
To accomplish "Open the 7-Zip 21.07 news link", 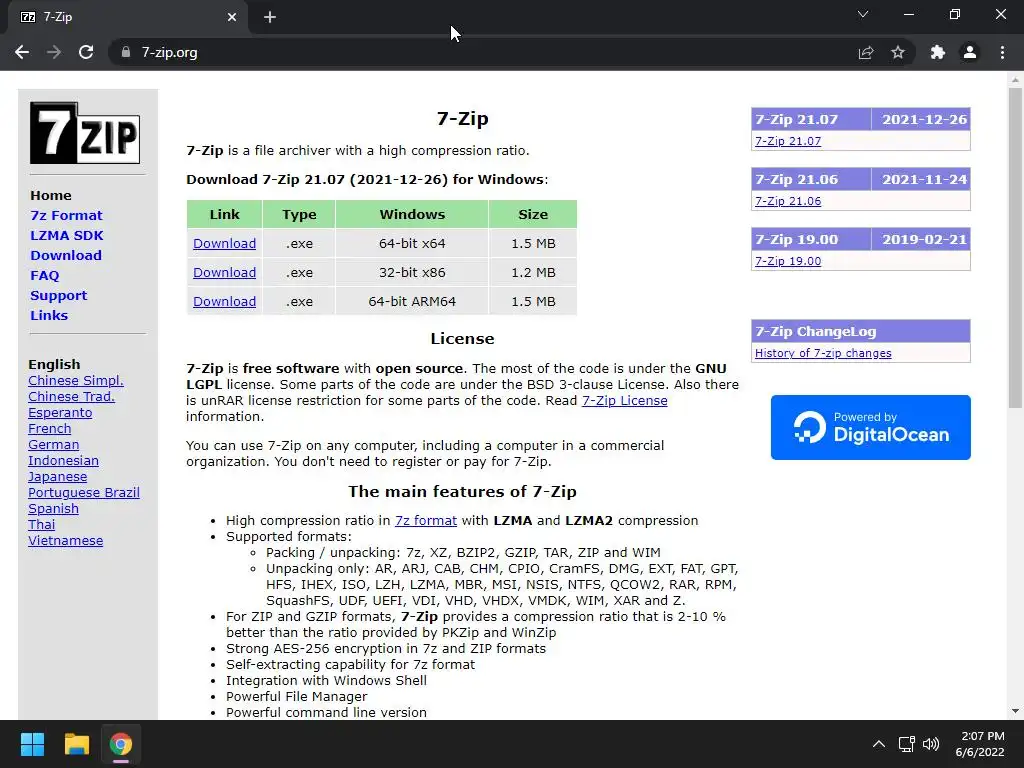I will (788, 141).
